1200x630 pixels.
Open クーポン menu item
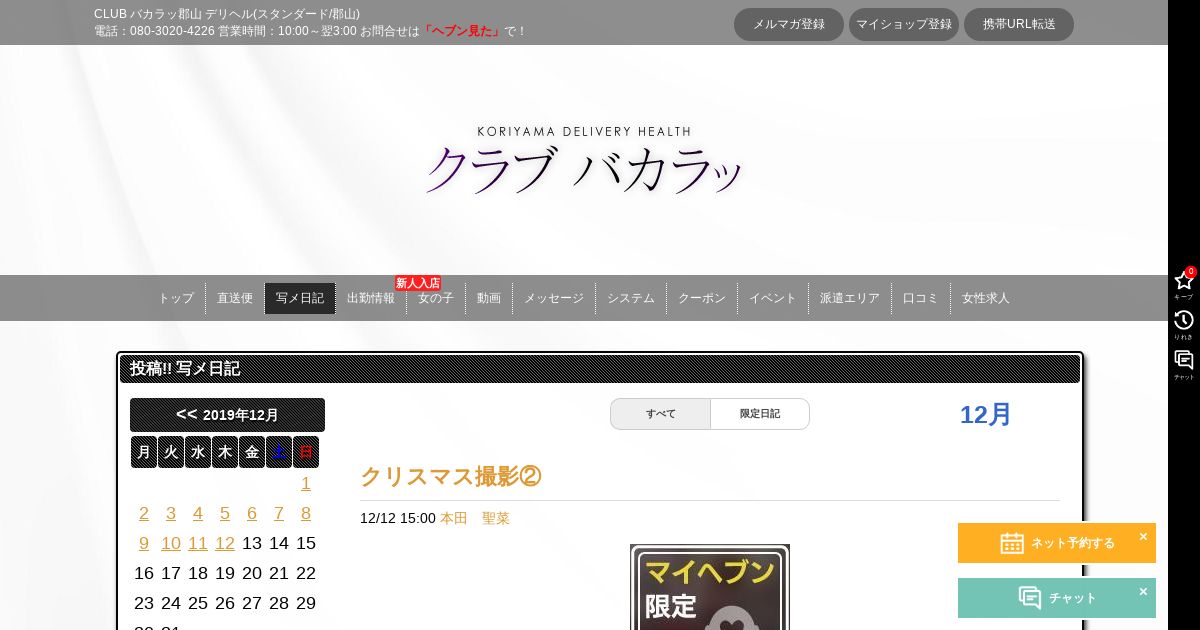702,298
